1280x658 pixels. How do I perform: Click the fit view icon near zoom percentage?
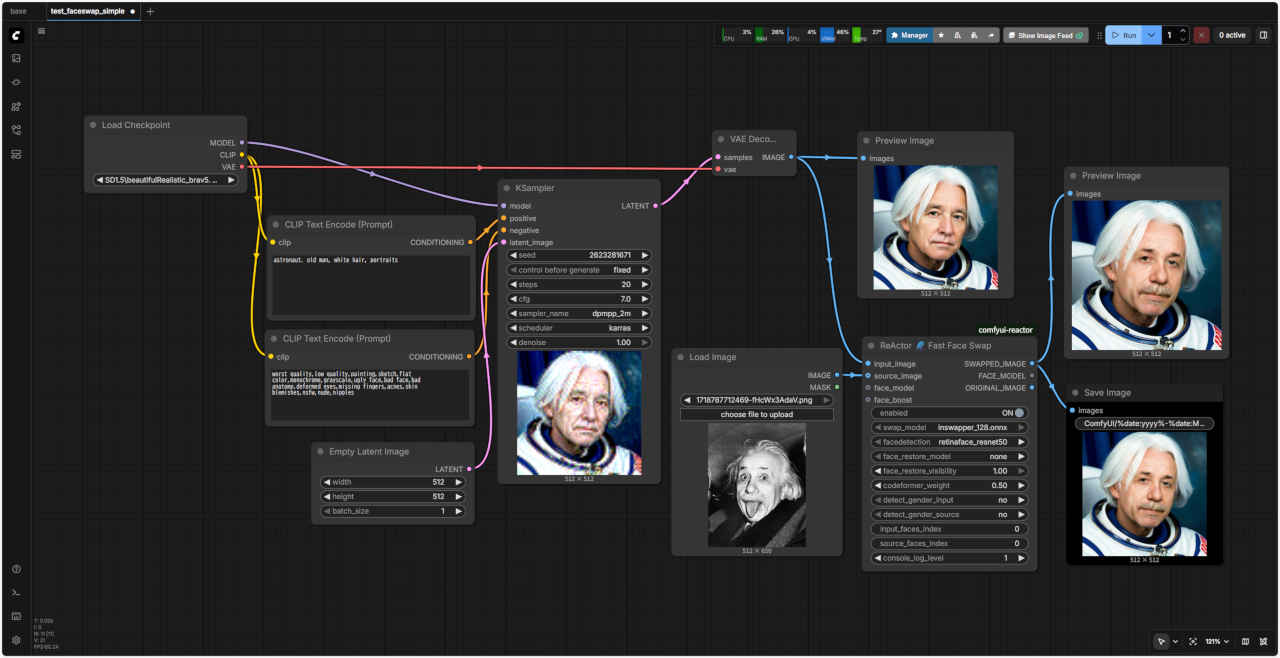click(1193, 641)
